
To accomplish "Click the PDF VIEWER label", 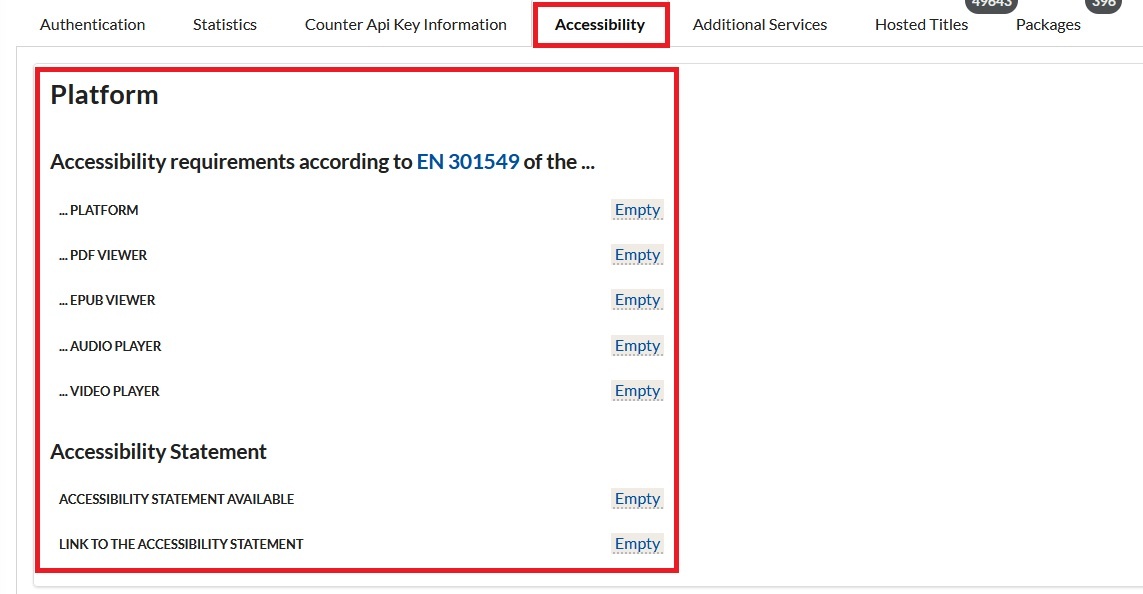I will [103, 255].
